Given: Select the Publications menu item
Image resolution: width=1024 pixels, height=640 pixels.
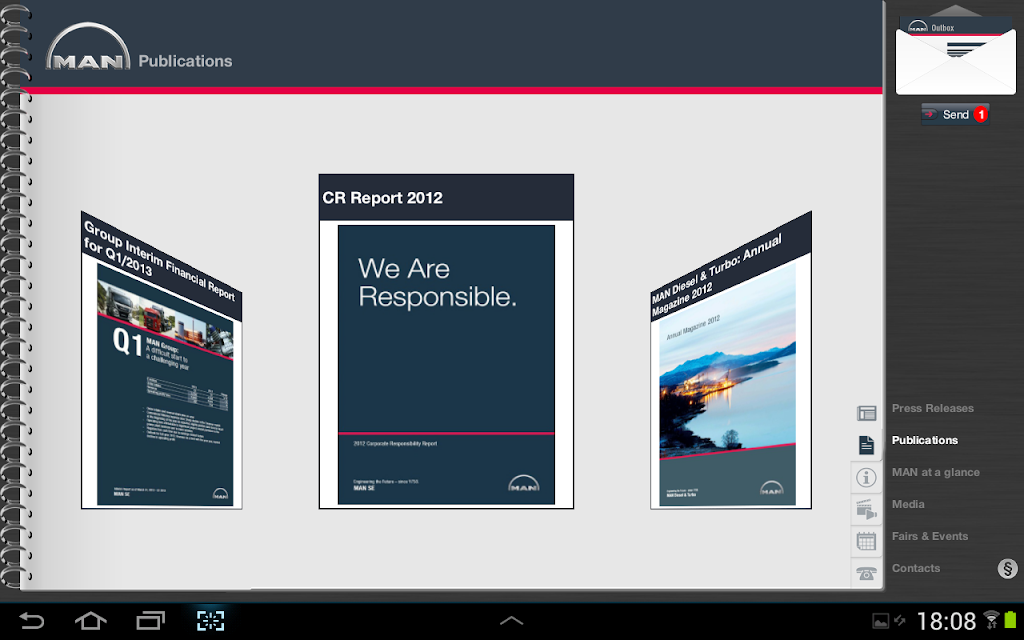Looking at the screenshot, I should (925, 440).
